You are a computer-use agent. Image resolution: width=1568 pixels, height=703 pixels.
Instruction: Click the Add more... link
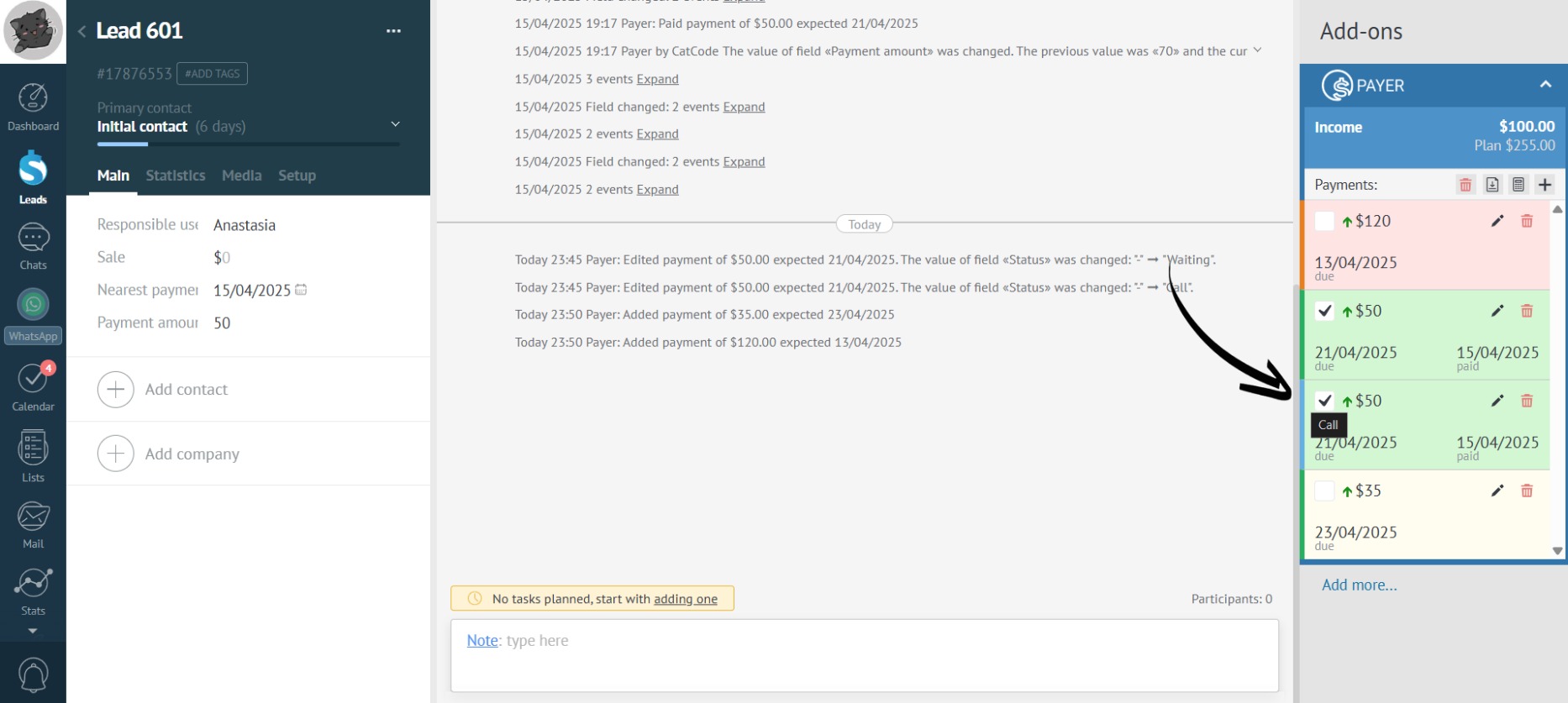1359,585
